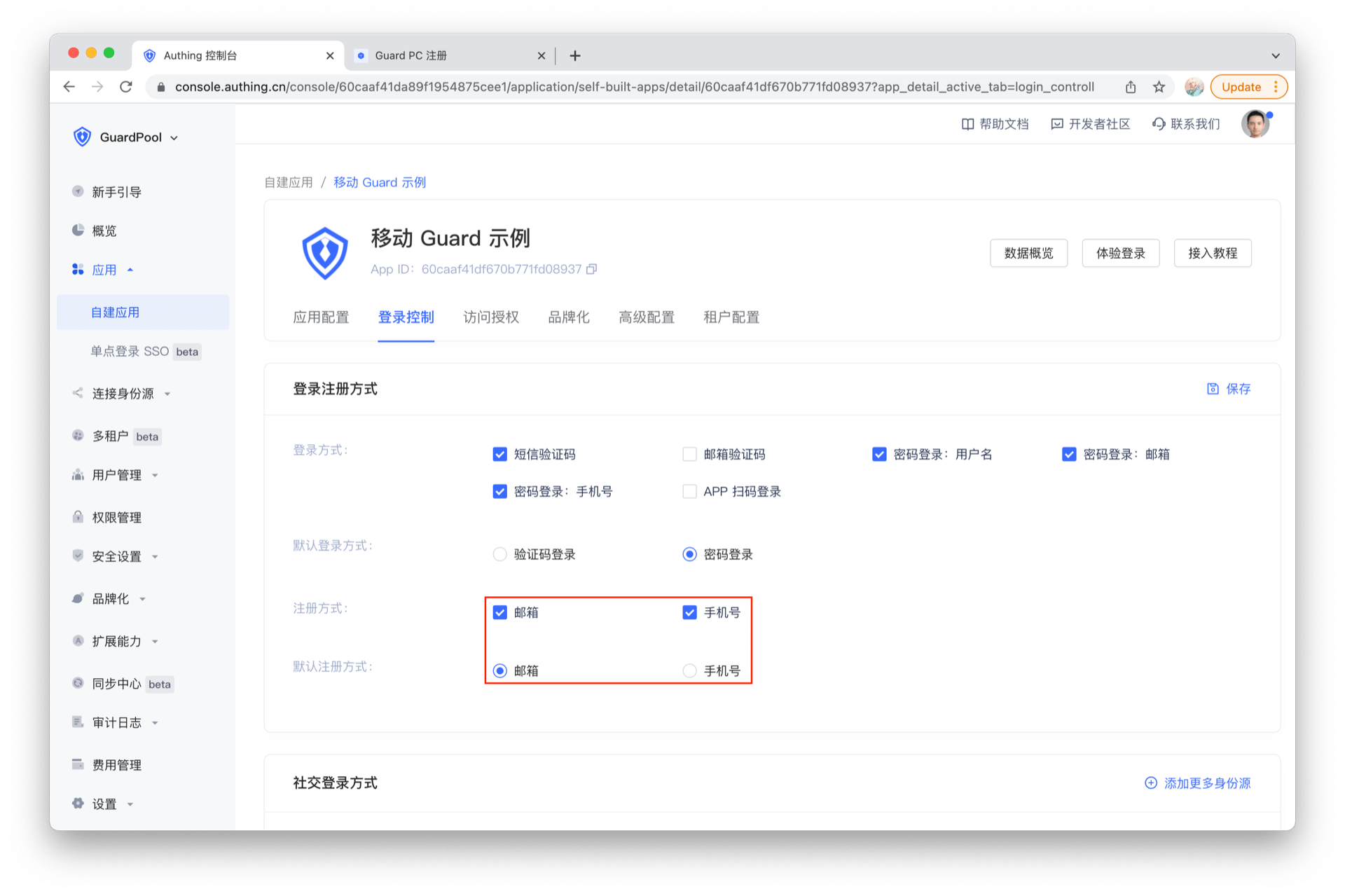1345x896 pixels.
Task: Click the 体验登录 button
Action: (x=1119, y=253)
